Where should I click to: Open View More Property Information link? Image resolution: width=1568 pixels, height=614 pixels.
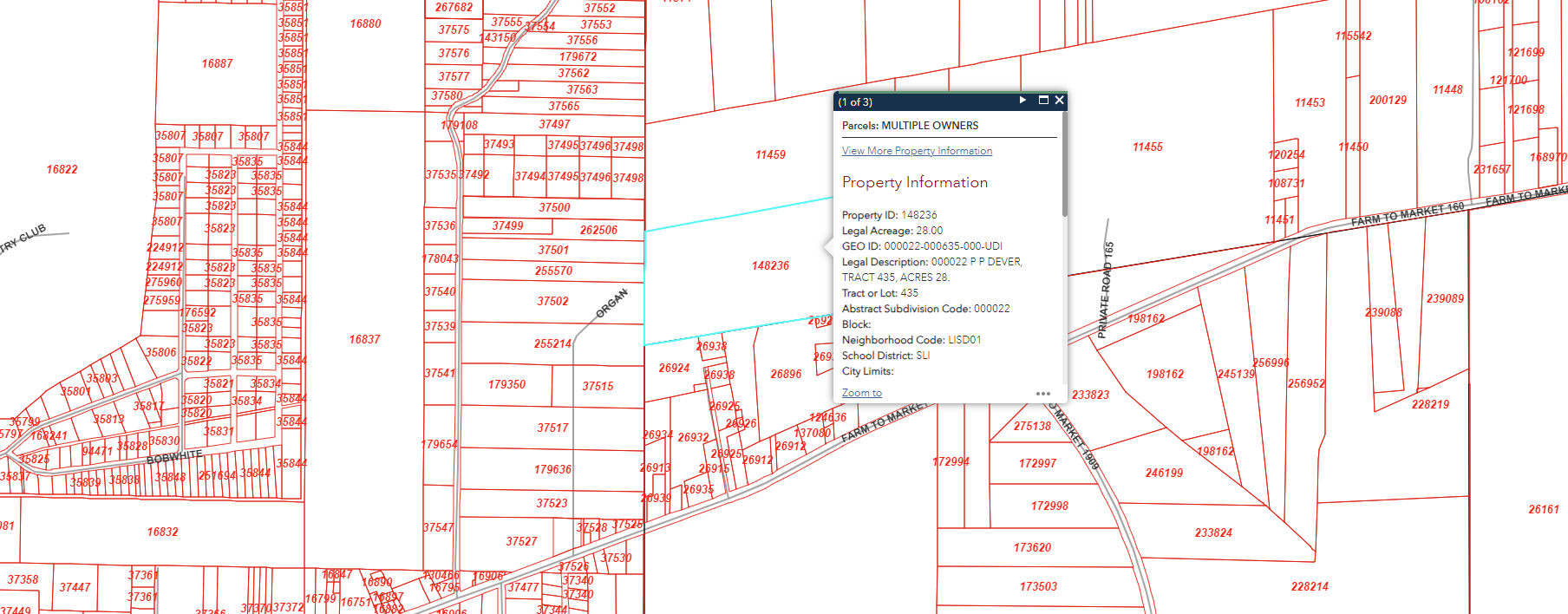pos(917,151)
